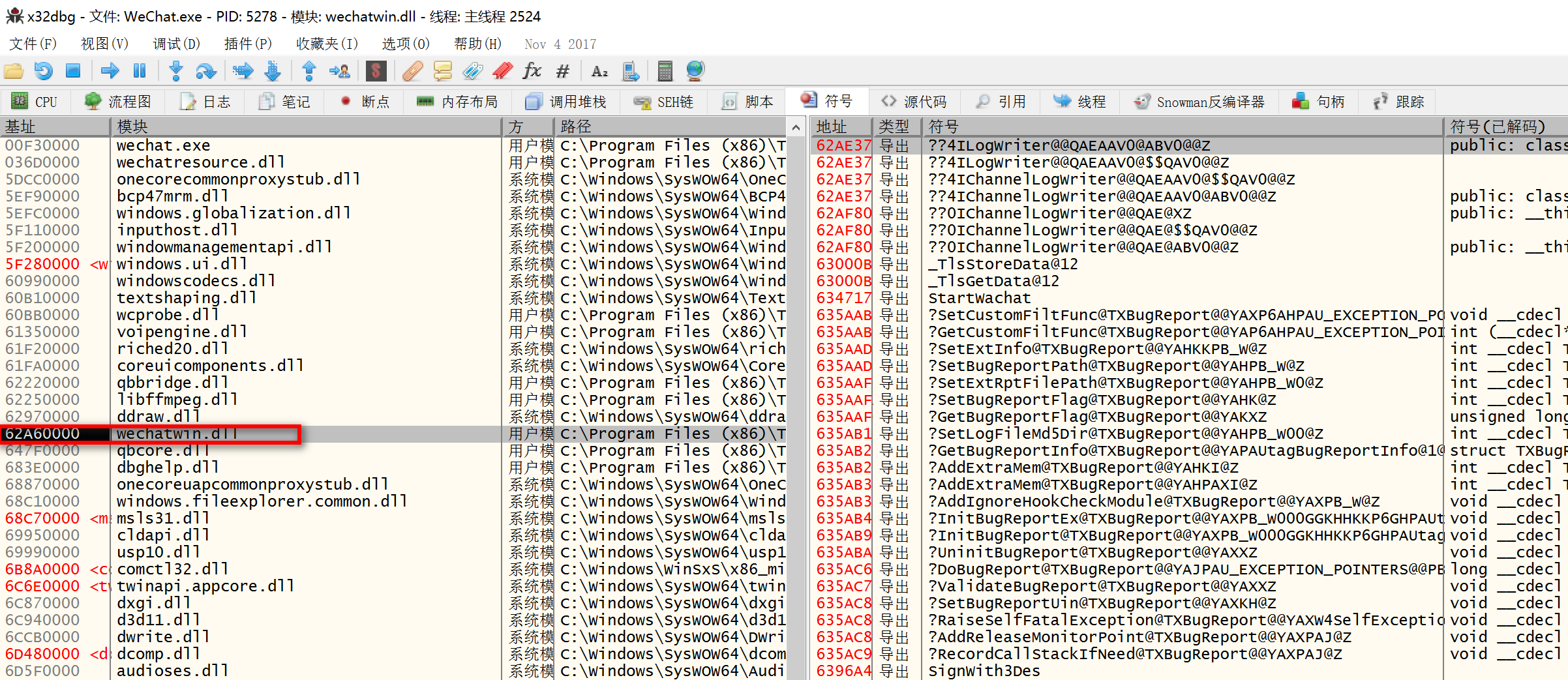Switch to the SEH链 tab
The height and width of the screenshot is (680, 1568).
tap(663, 102)
